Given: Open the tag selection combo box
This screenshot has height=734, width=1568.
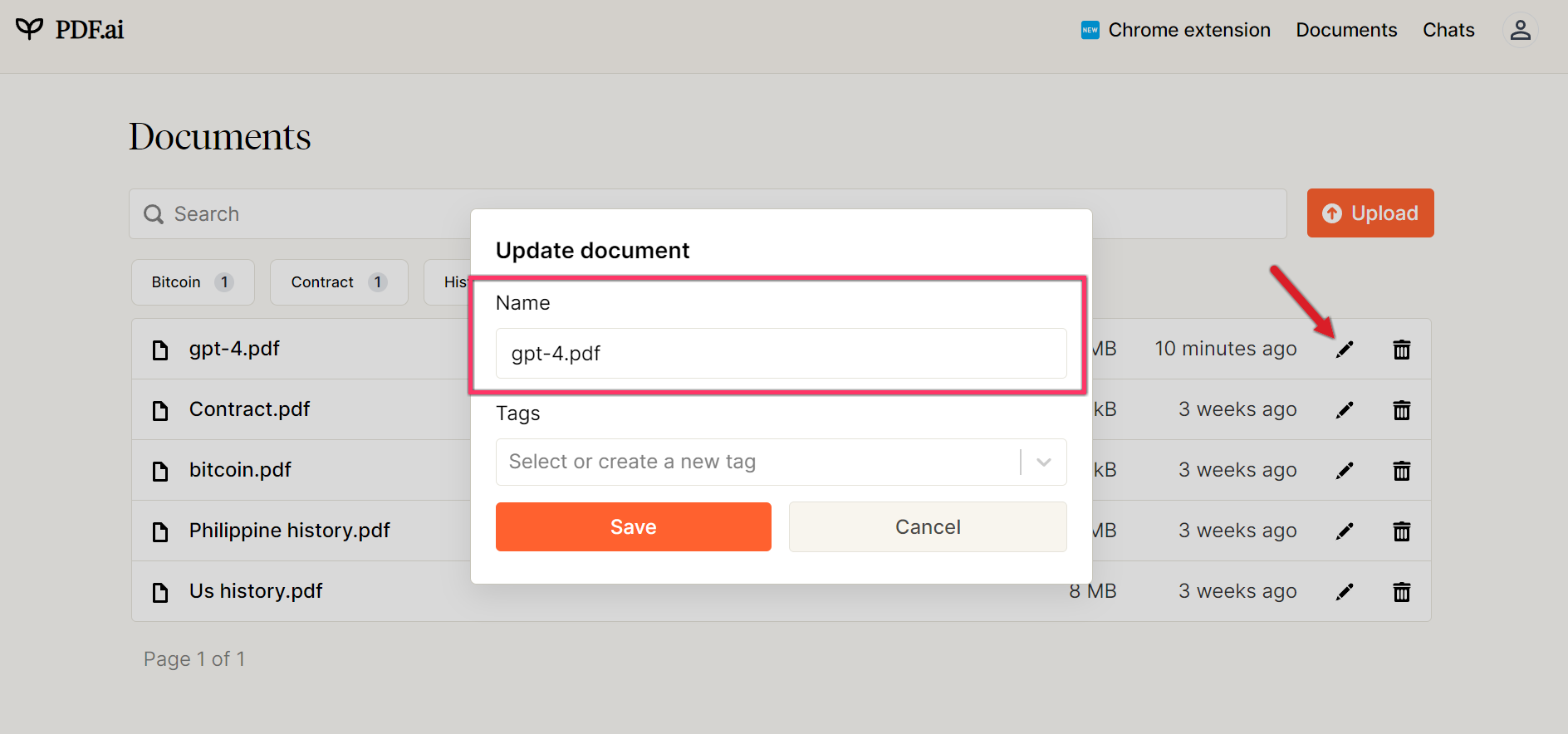Looking at the screenshot, I should click(x=756, y=462).
